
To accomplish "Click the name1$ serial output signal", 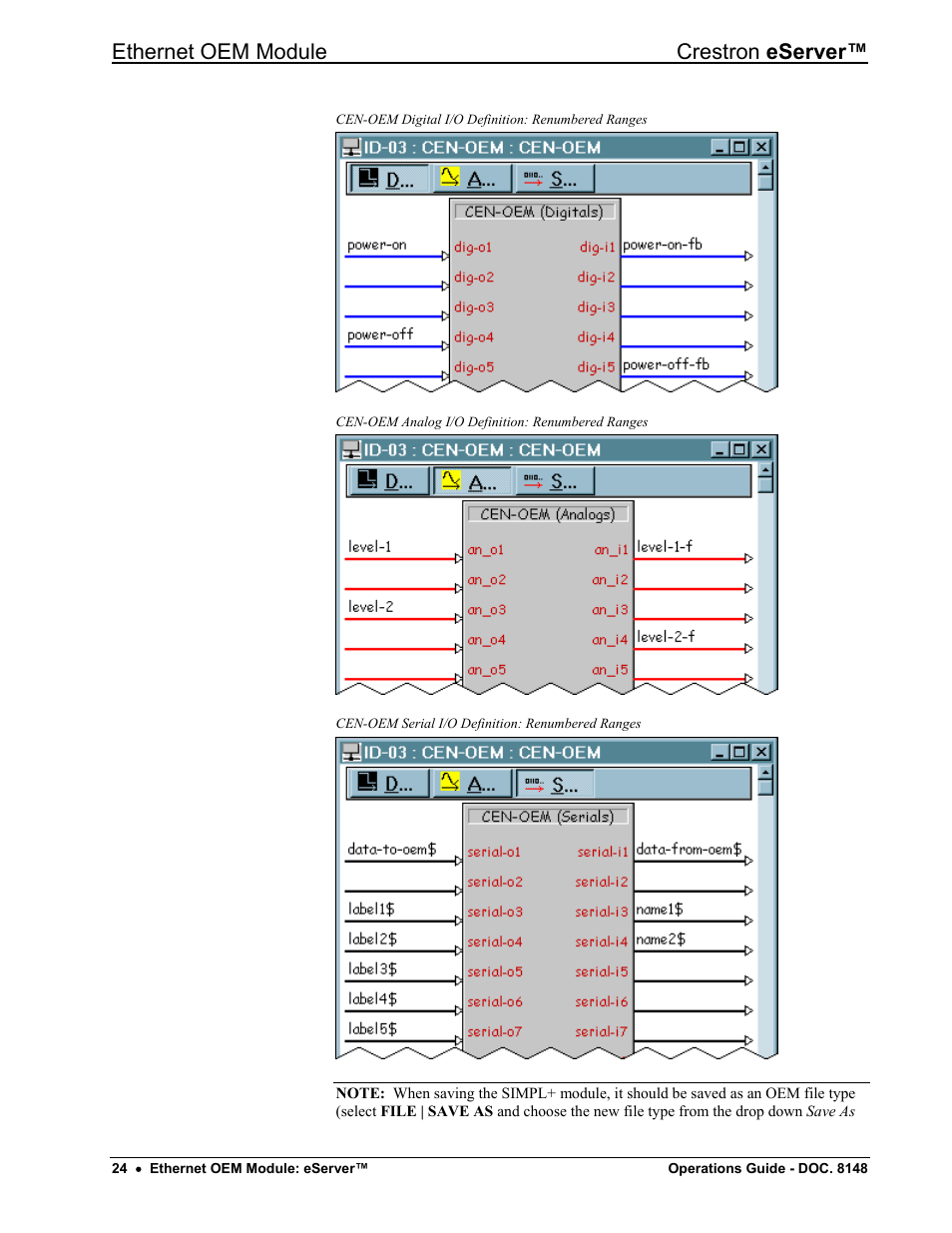I will [x=660, y=910].
